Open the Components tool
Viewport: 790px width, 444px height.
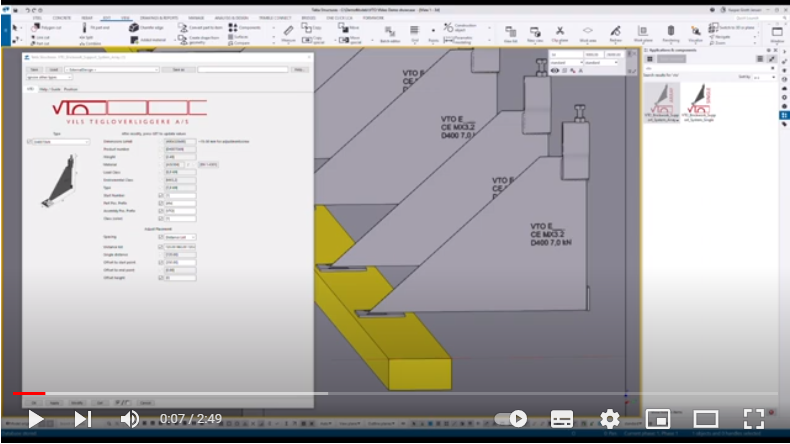tap(245, 27)
